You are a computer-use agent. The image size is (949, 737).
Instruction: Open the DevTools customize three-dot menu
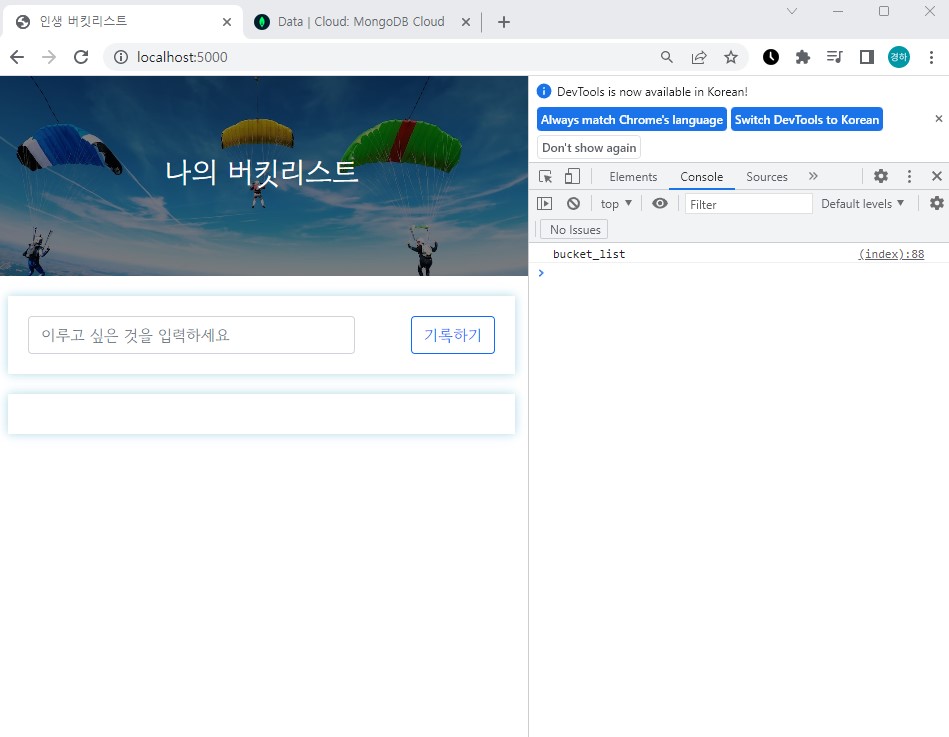pyautogui.click(x=909, y=176)
